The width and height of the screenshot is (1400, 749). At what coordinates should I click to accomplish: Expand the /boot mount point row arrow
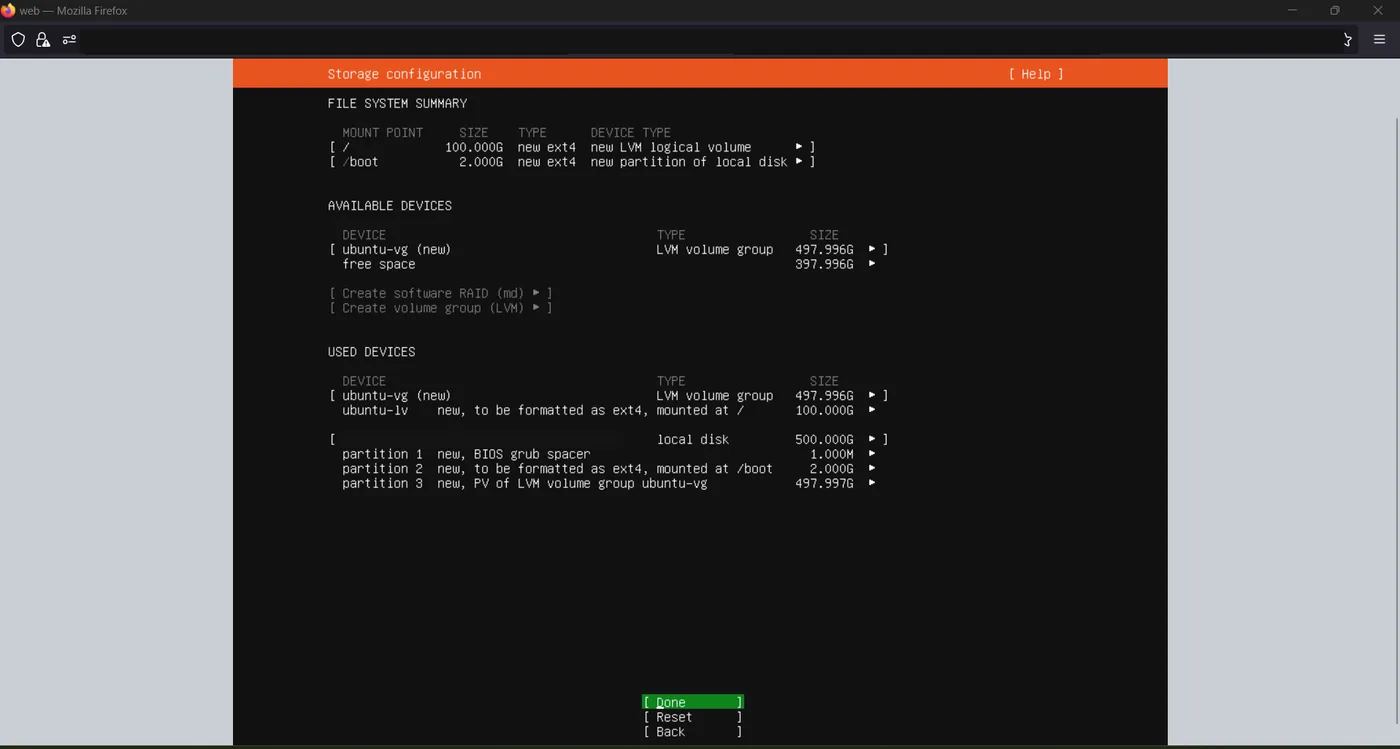click(x=799, y=162)
